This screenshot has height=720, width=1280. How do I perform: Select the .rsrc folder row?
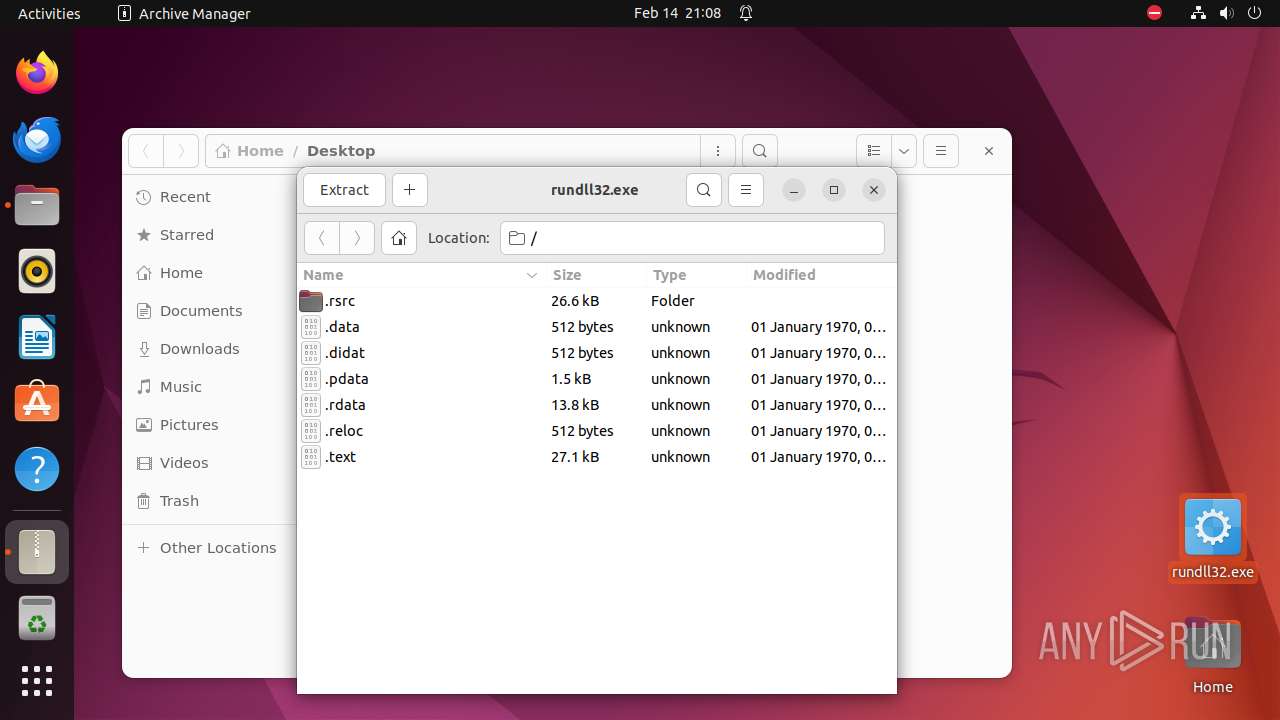[597, 301]
